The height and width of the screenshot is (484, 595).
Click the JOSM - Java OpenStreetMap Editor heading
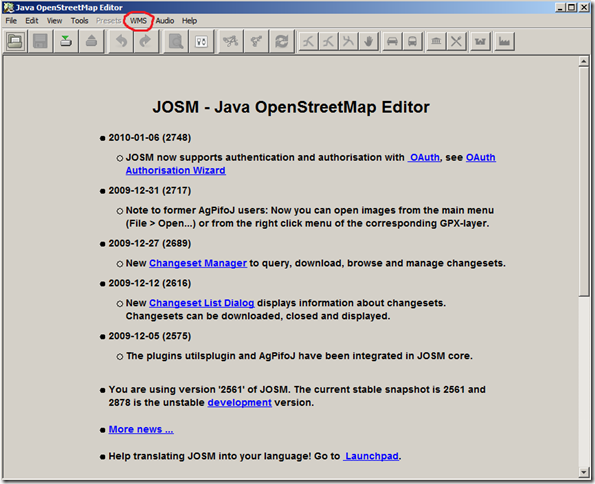click(x=291, y=107)
